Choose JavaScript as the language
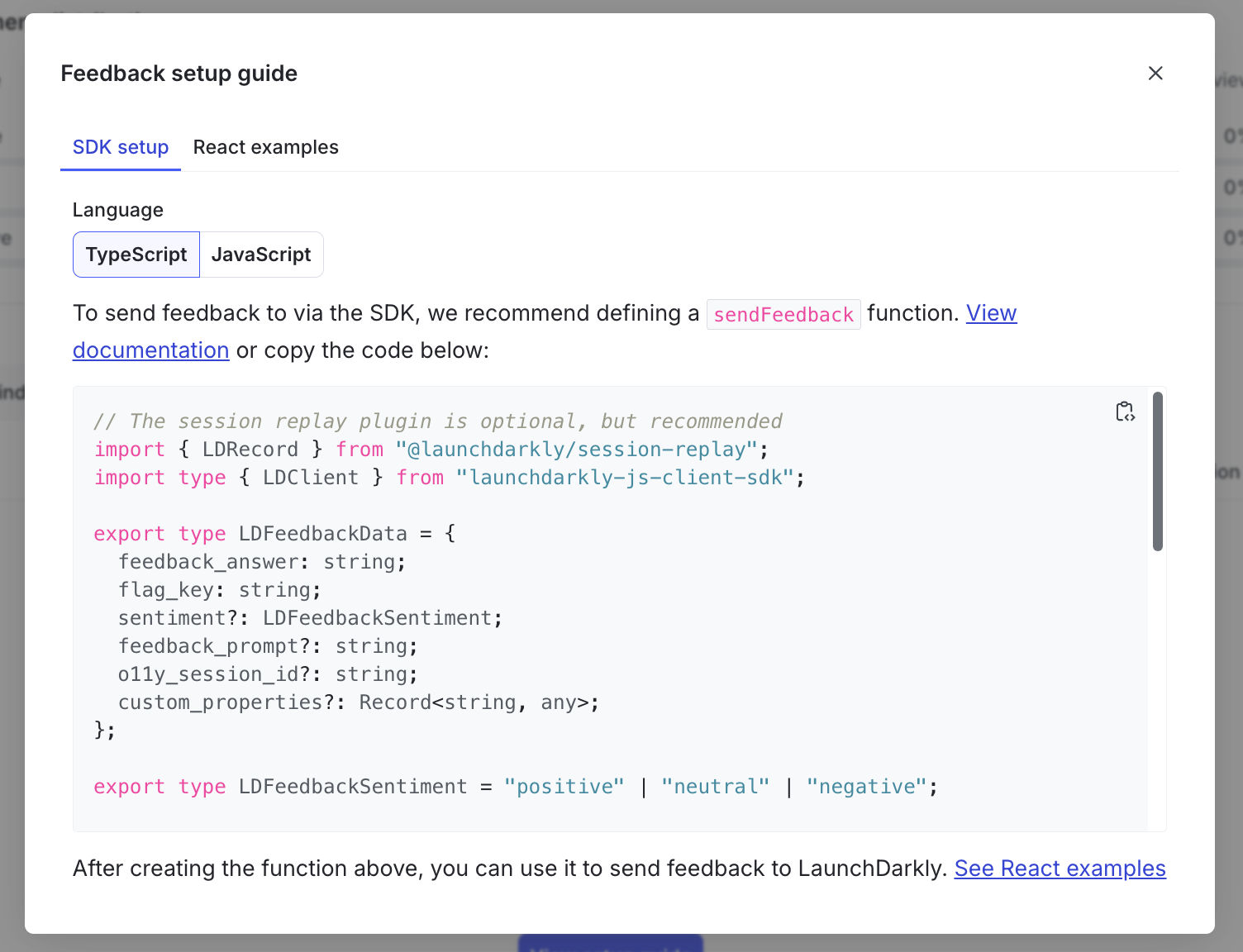 click(x=261, y=255)
